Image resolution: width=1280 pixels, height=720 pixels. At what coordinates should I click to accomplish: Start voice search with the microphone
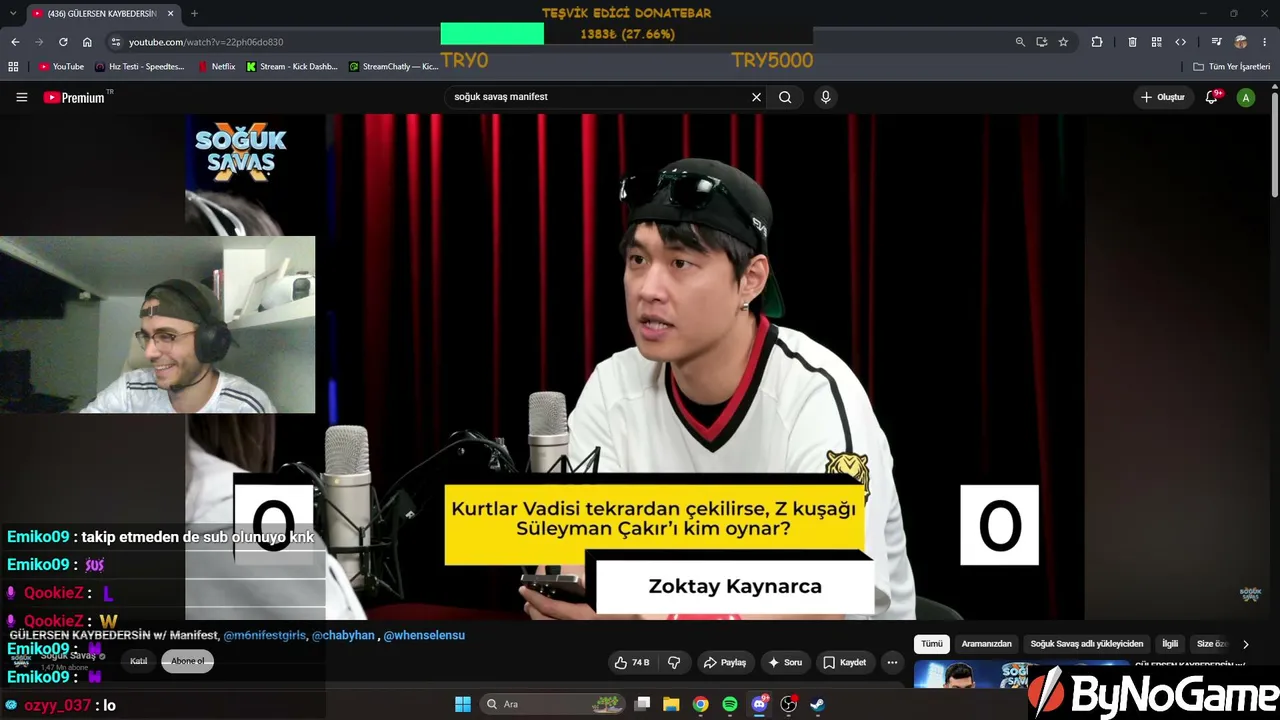[825, 97]
